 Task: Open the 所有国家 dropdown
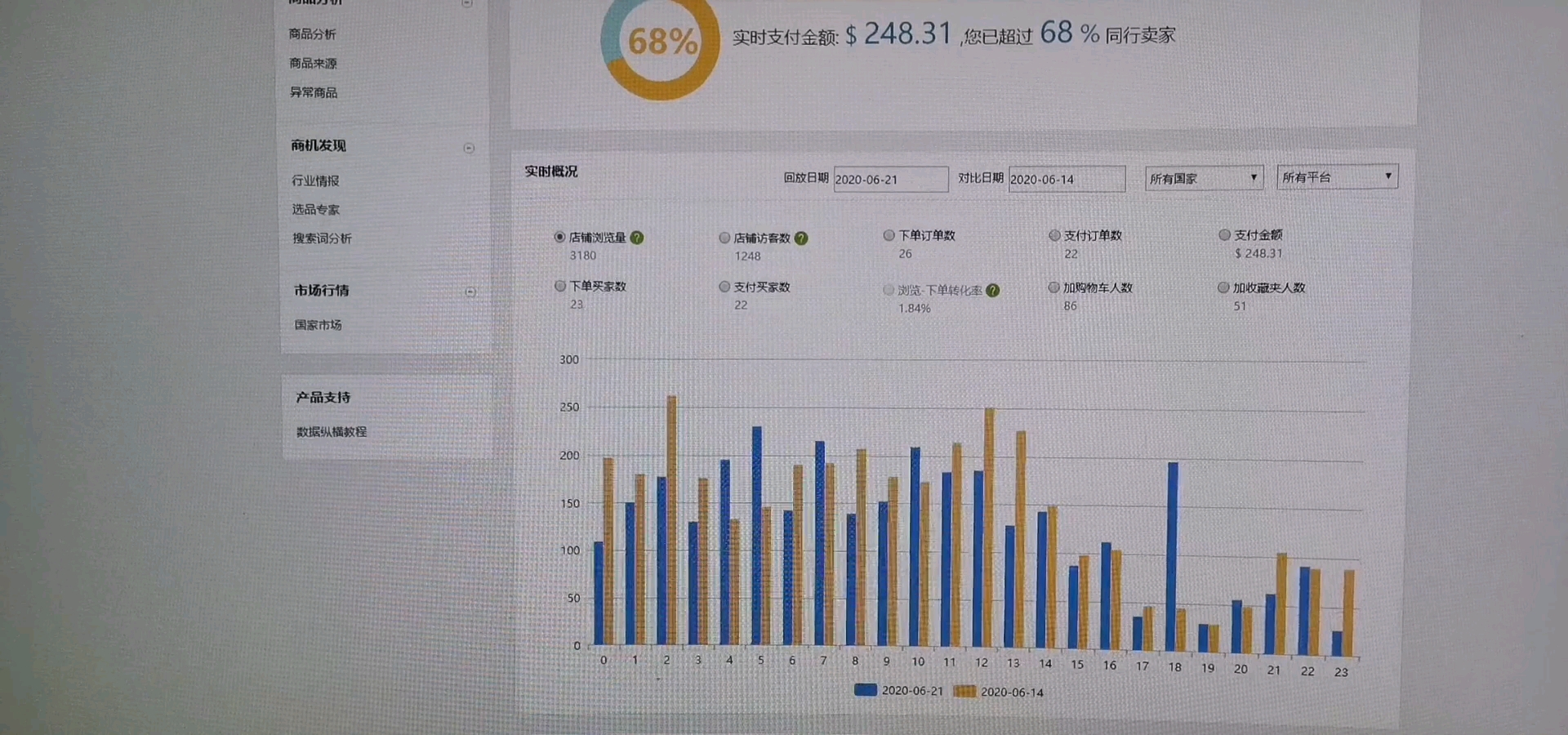[x=1205, y=178]
